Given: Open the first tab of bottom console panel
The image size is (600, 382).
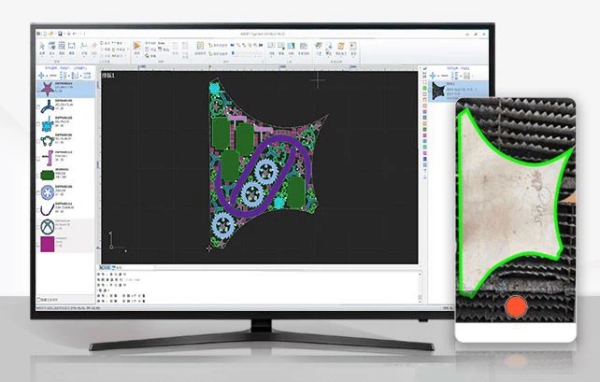Looking at the screenshot, I should point(106,267).
